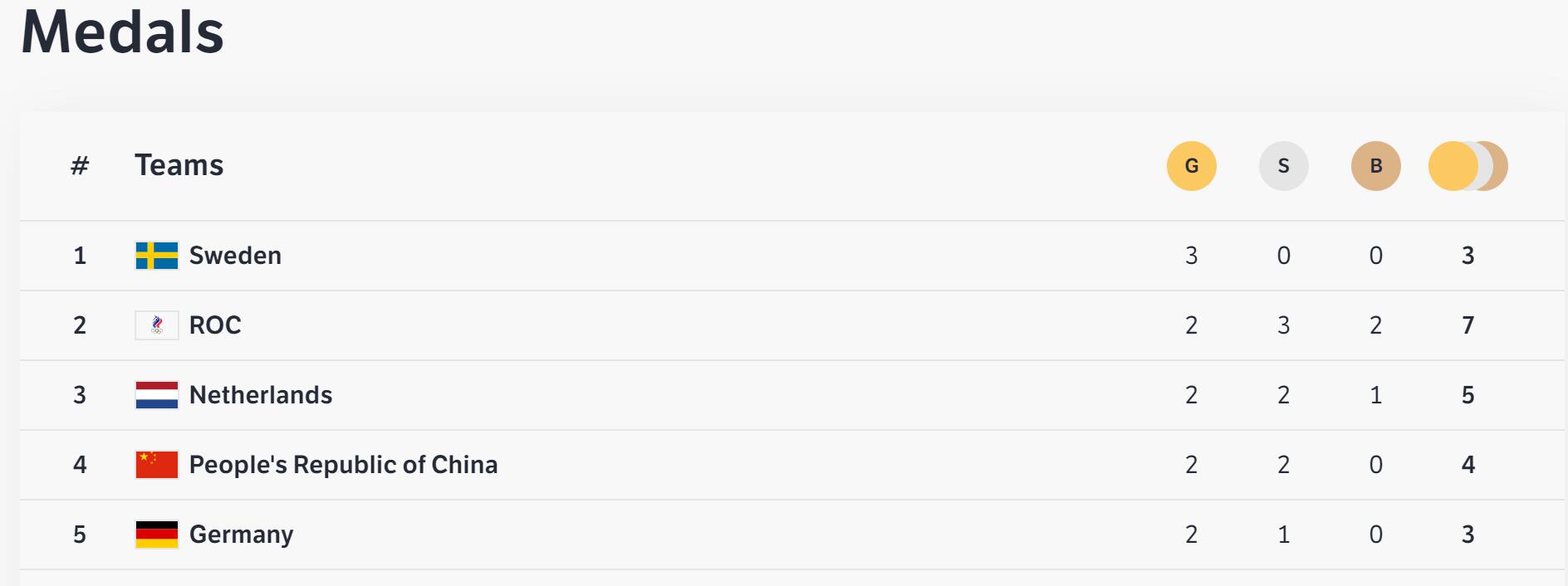
Task: Click the Gold medal column icon
Action: (x=1191, y=166)
